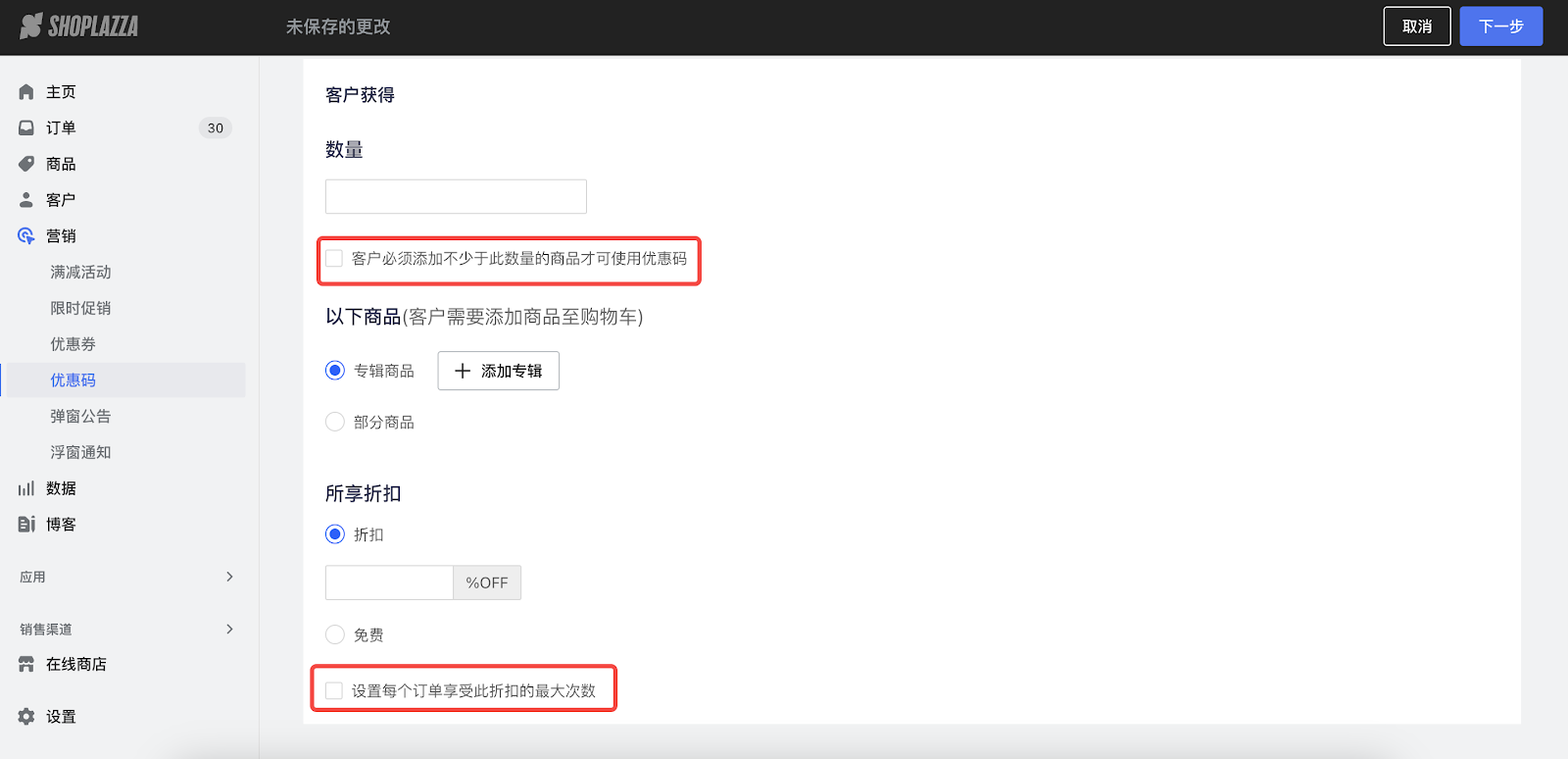The image size is (1568, 759).
Task: Enable minimum product quantity requirement checkbox
Action: (334, 259)
